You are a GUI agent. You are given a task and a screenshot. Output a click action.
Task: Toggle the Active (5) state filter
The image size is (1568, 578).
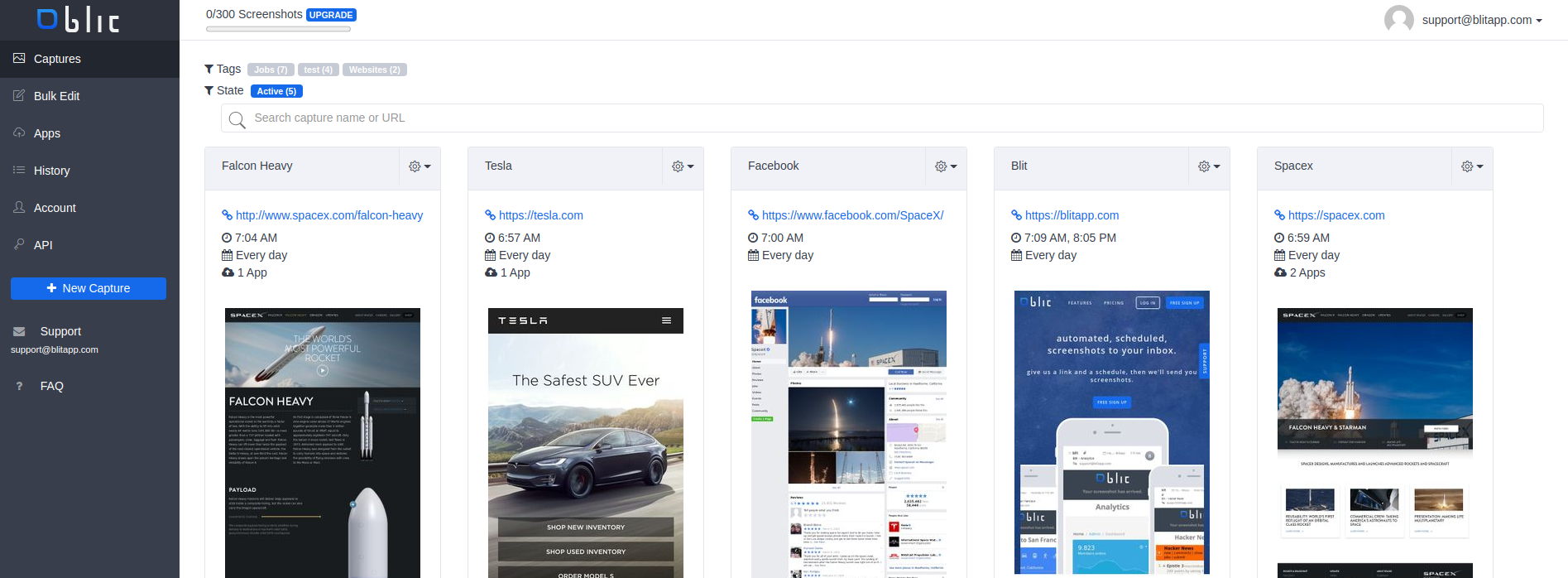[x=276, y=91]
